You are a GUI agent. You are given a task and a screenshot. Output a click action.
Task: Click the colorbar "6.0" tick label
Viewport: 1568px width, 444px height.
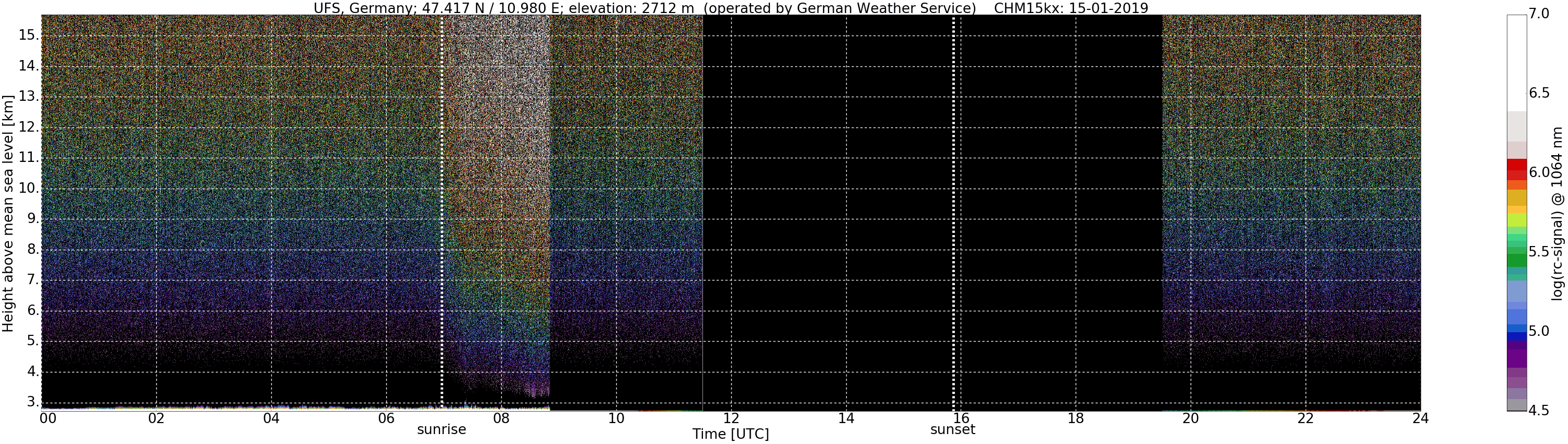(1539, 173)
